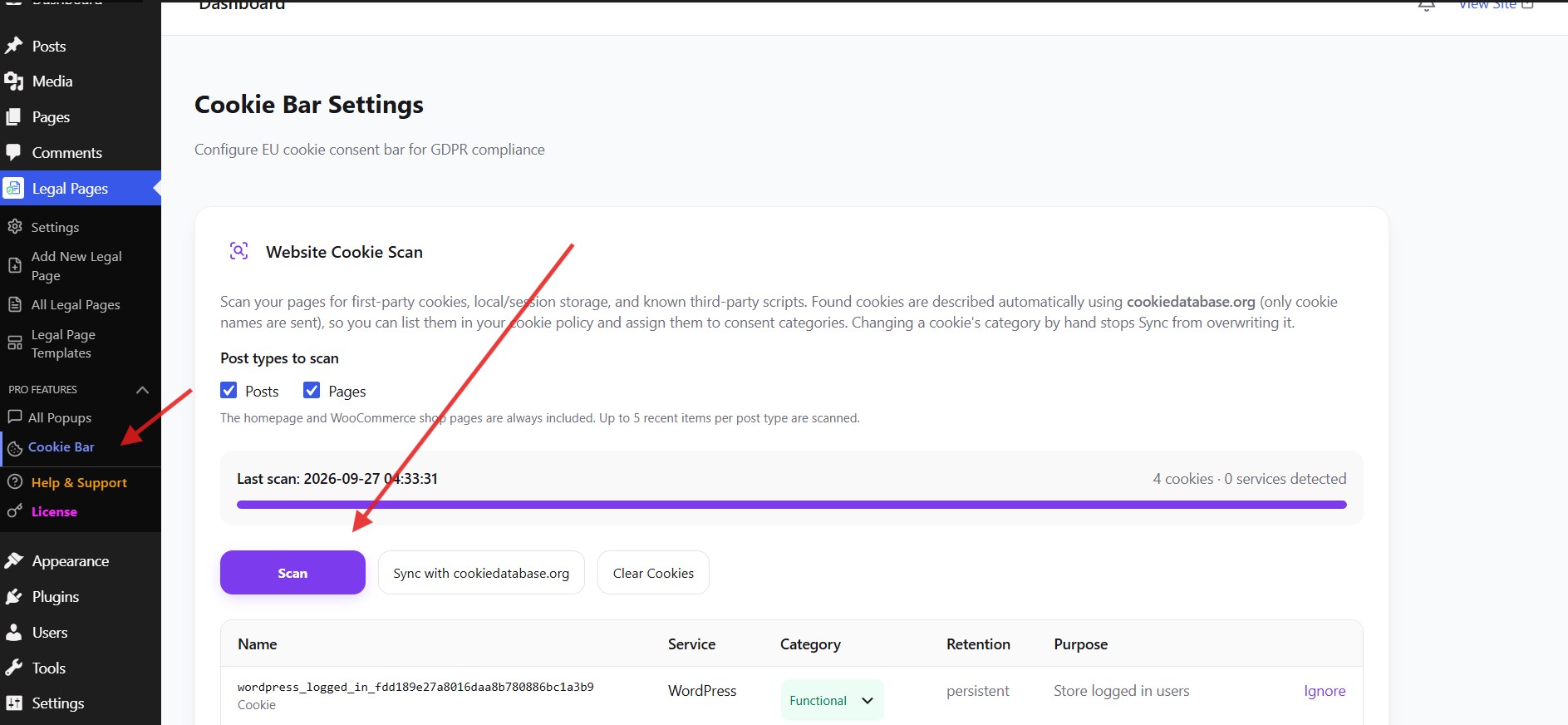Click the Media icon in sidebar
The image size is (1568, 725).
[x=13, y=81]
